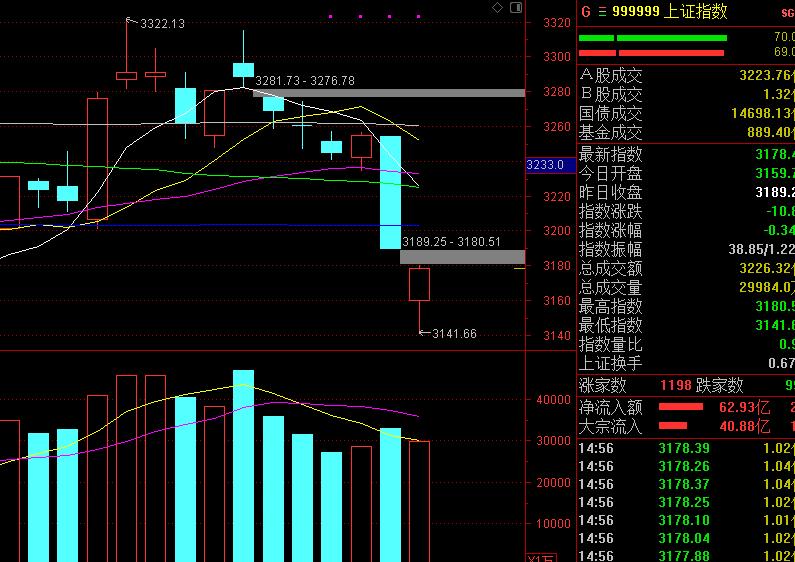
Task: Select the B股成交 row
Action: click(686, 94)
